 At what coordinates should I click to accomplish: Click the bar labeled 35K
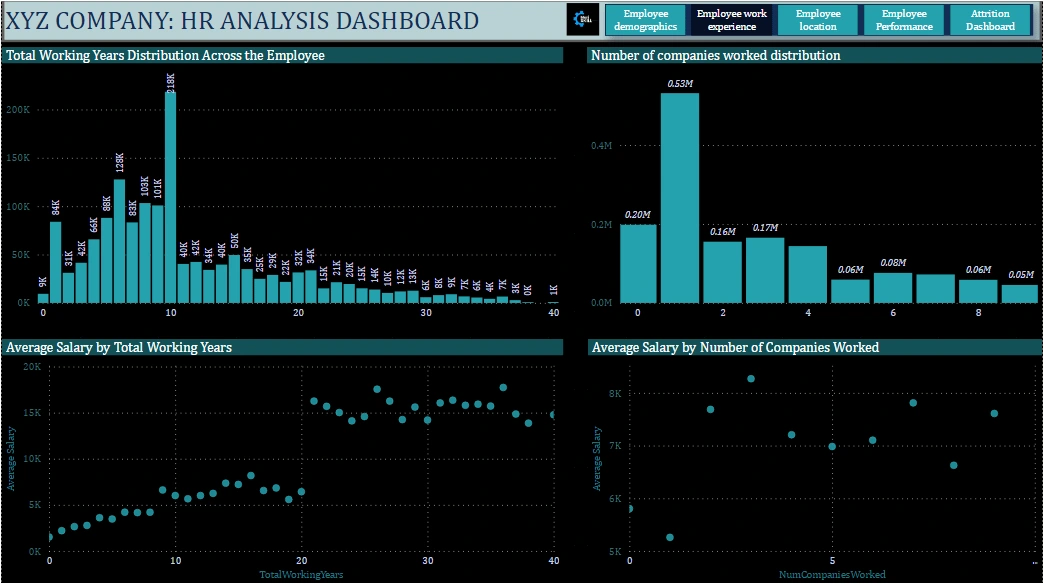[x=247, y=286]
